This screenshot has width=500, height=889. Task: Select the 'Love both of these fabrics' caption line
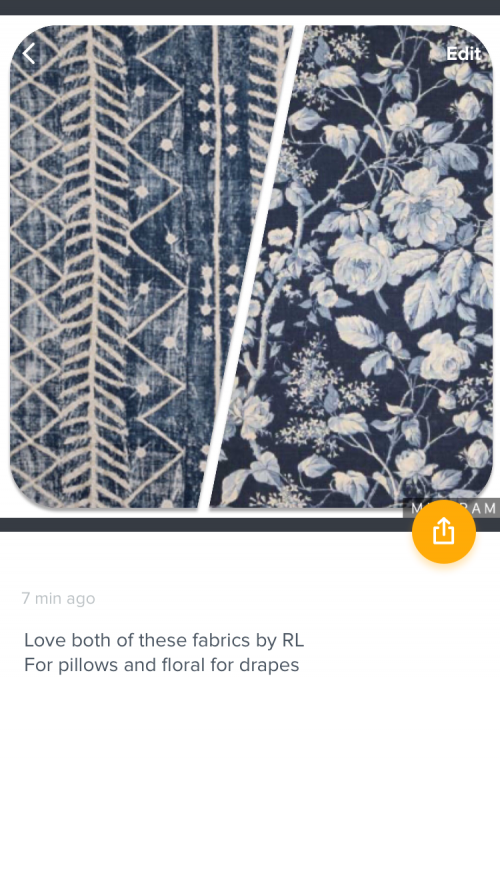(x=164, y=640)
